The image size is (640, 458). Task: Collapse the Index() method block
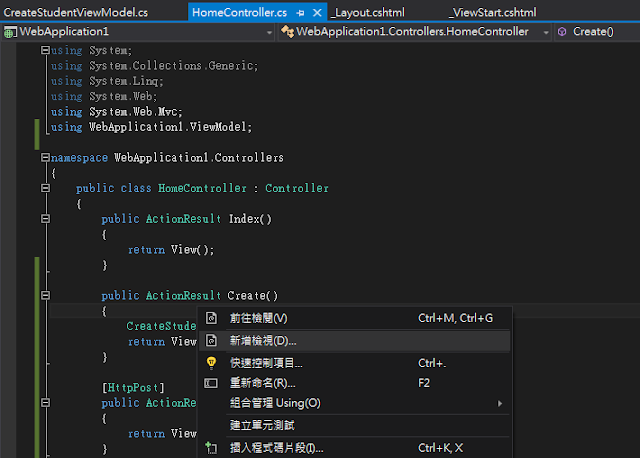point(45,218)
